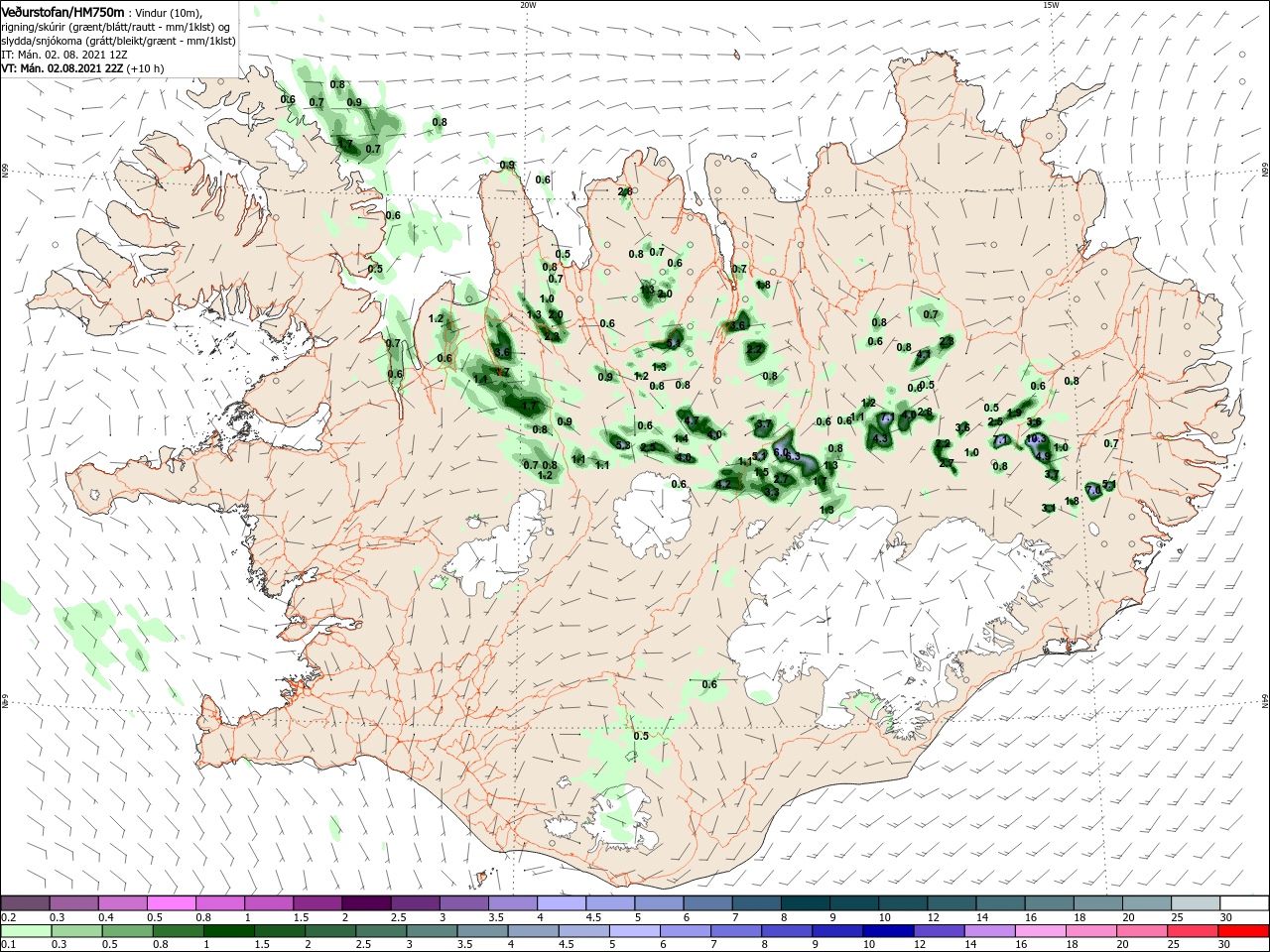Pick the darkest green 1 swatch in the lower row

[x=228, y=931]
